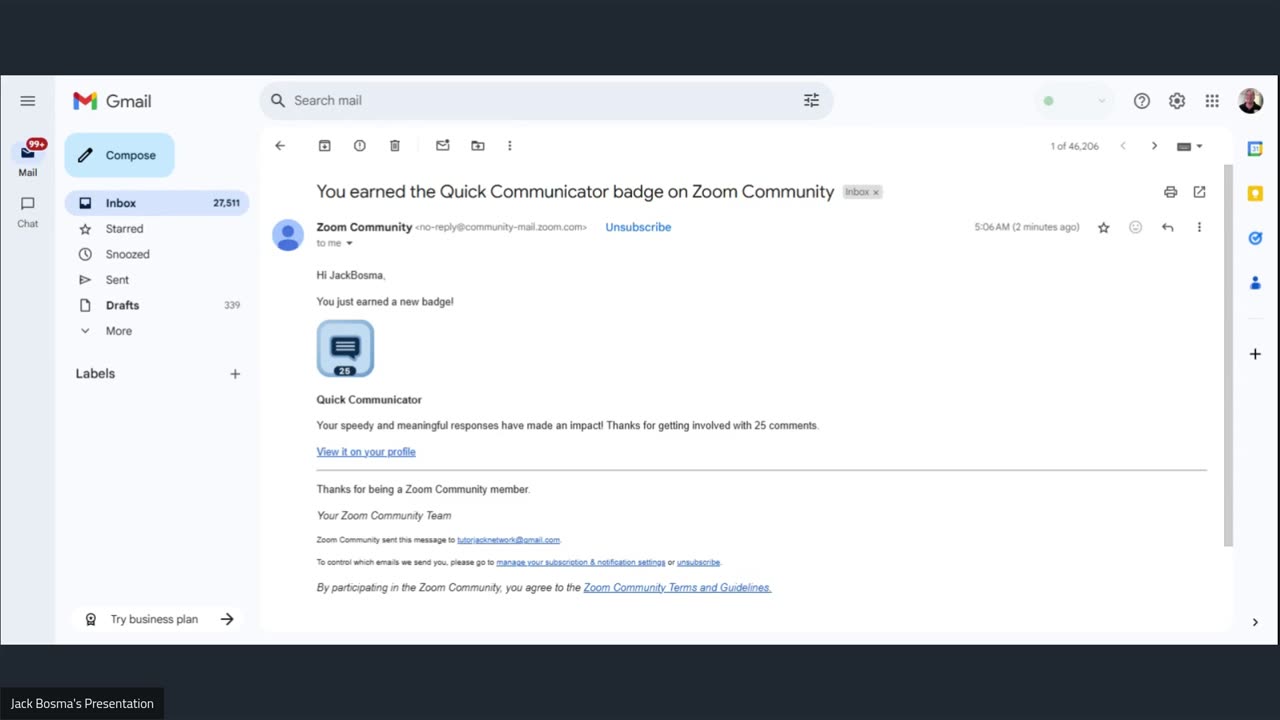Click 'Jack Bosma's Presentation' label
Screen dimensions: 1280x720
(82, 704)
